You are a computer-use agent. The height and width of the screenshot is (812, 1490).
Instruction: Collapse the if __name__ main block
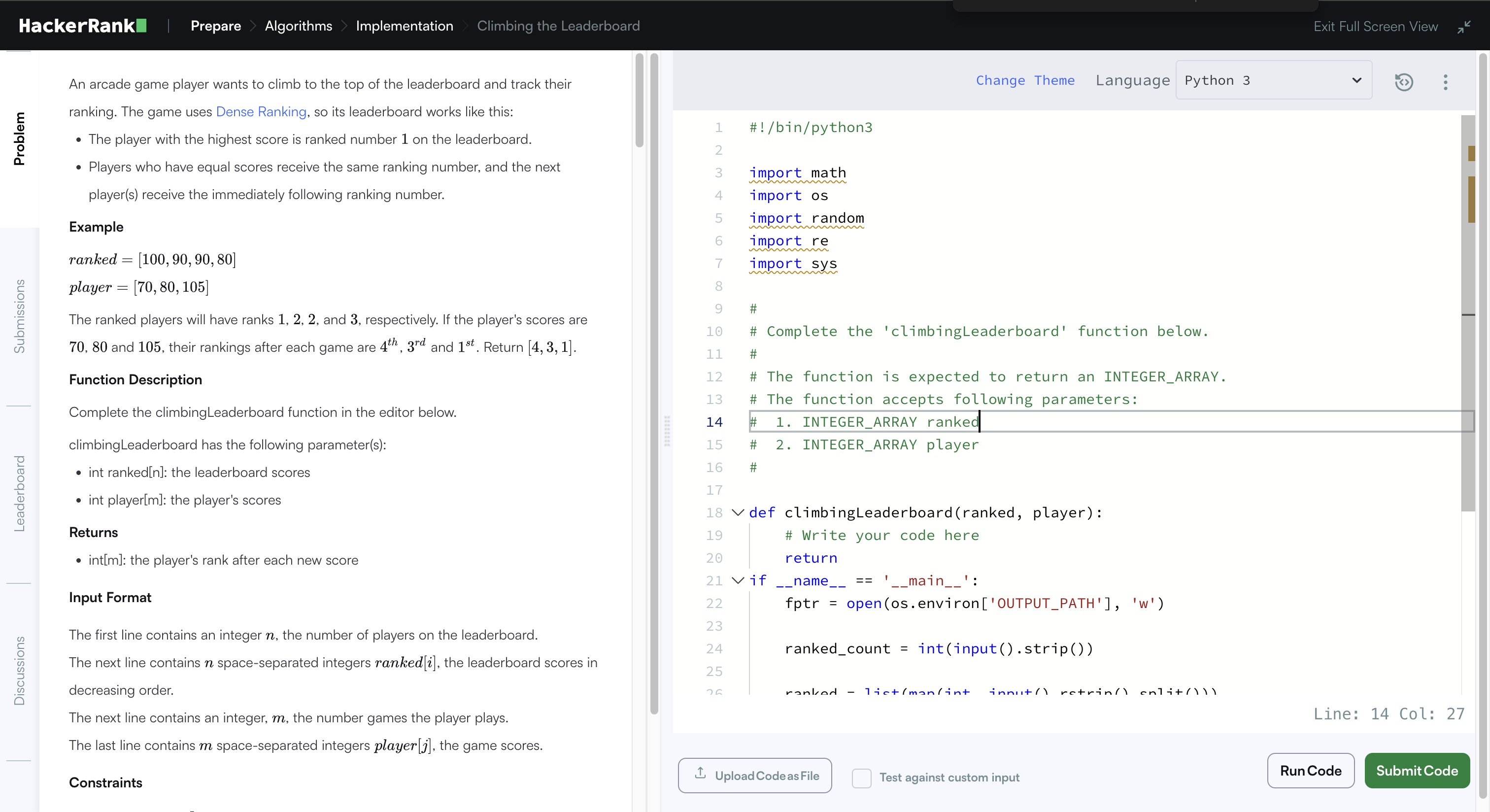tap(738, 580)
